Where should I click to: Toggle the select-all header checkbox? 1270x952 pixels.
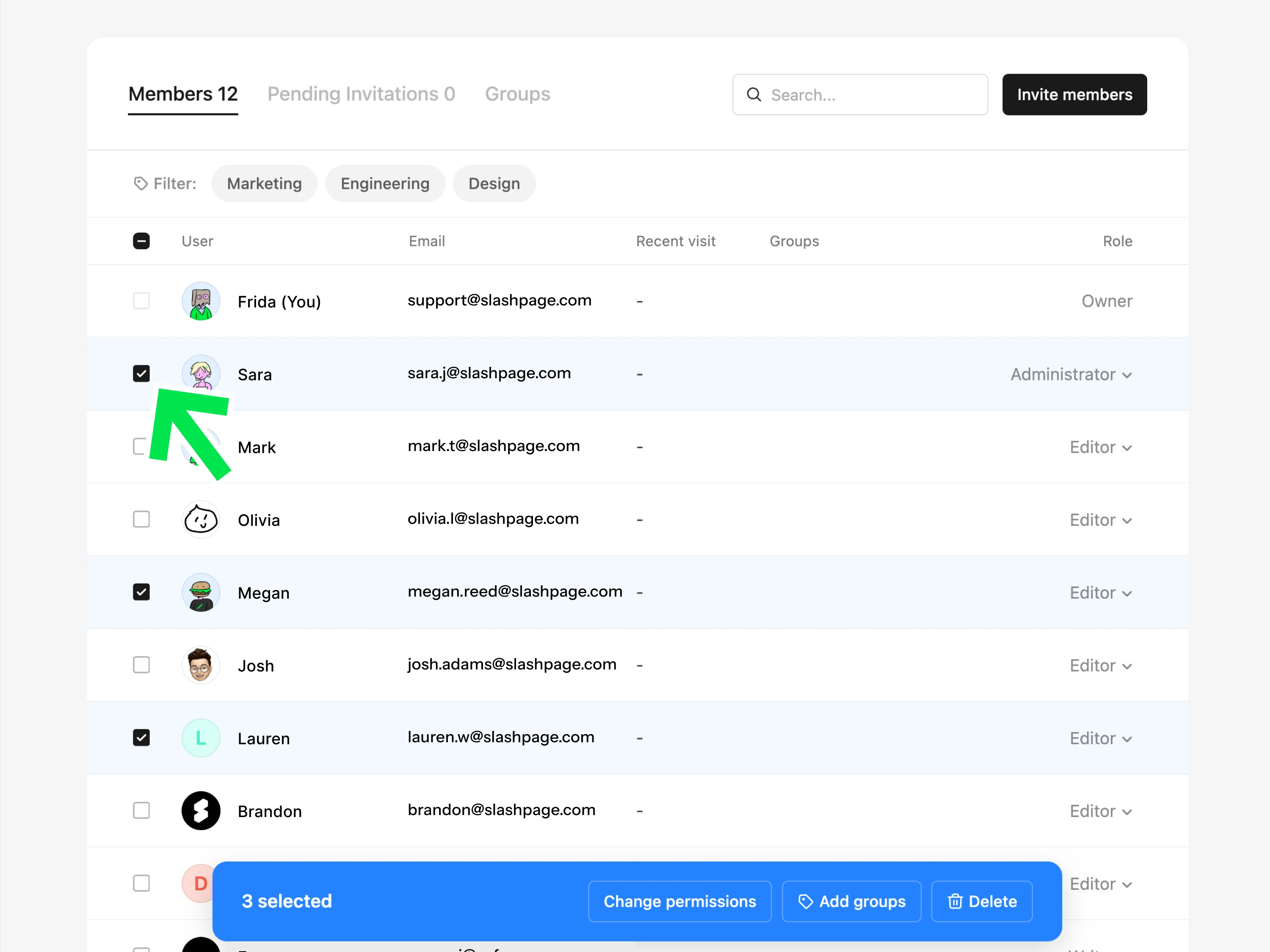pyautogui.click(x=141, y=241)
